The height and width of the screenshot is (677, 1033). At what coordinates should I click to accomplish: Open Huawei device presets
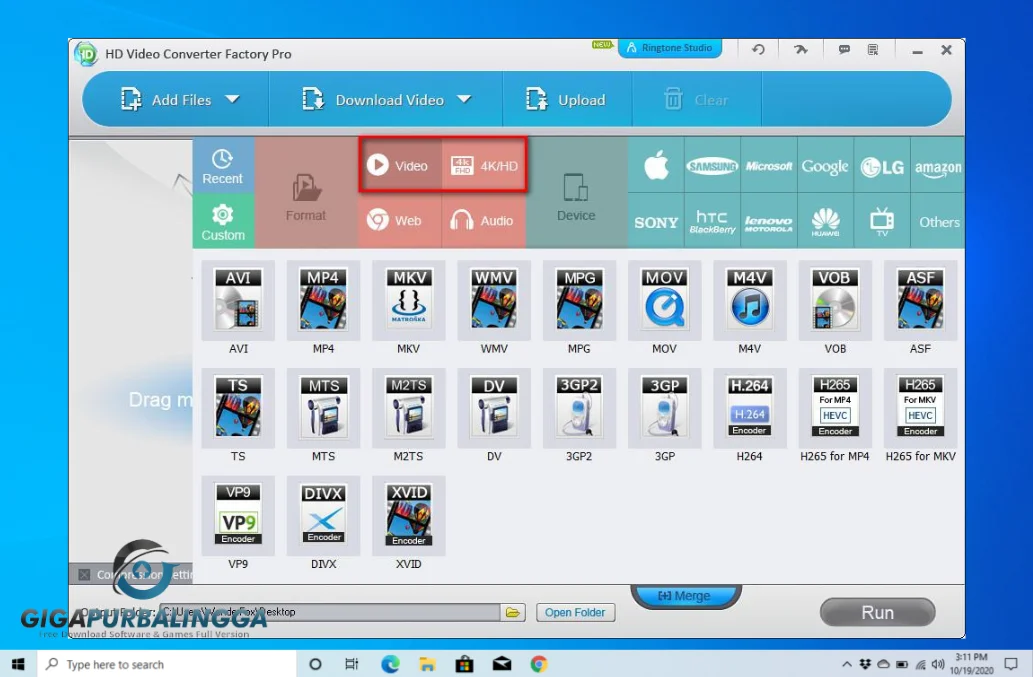coord(825,221)
